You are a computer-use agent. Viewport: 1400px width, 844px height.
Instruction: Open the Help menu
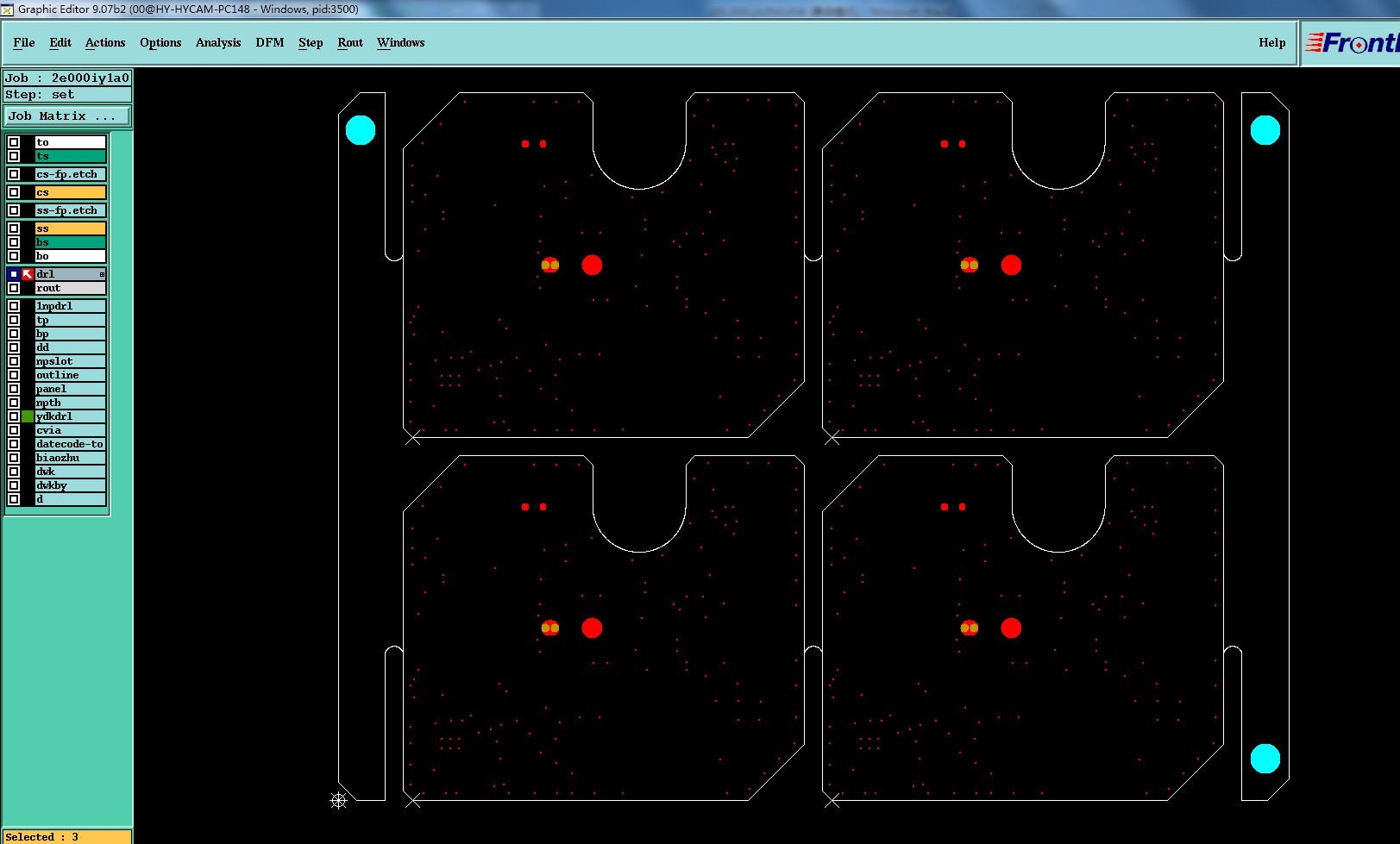(x=1271, y=42)
